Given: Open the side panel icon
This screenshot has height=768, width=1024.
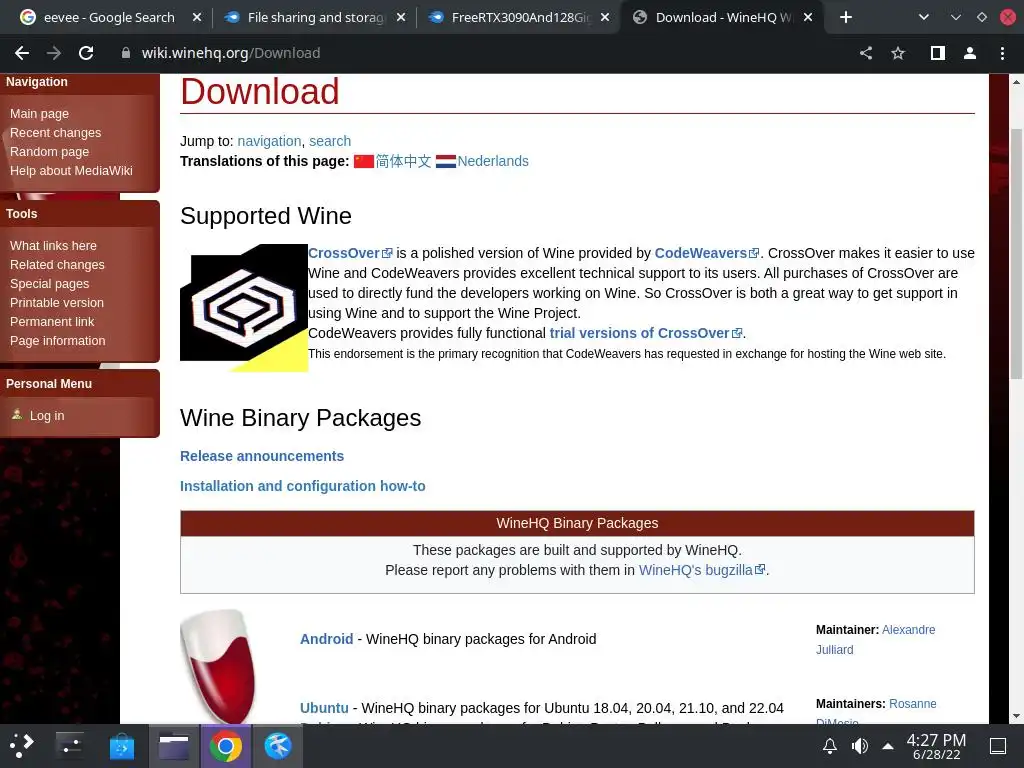Looking at the screenshot, I should (x=938, y=54).
